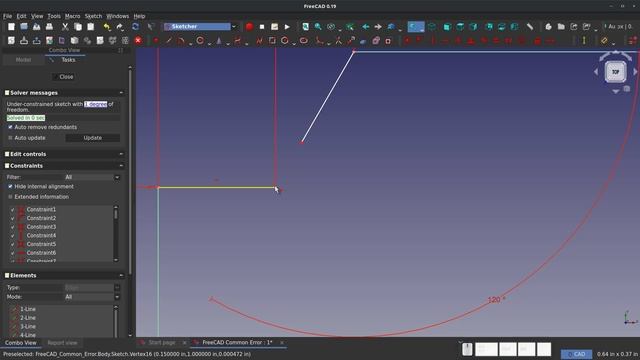Click the Measure distance ruler icon

point(530,27)
